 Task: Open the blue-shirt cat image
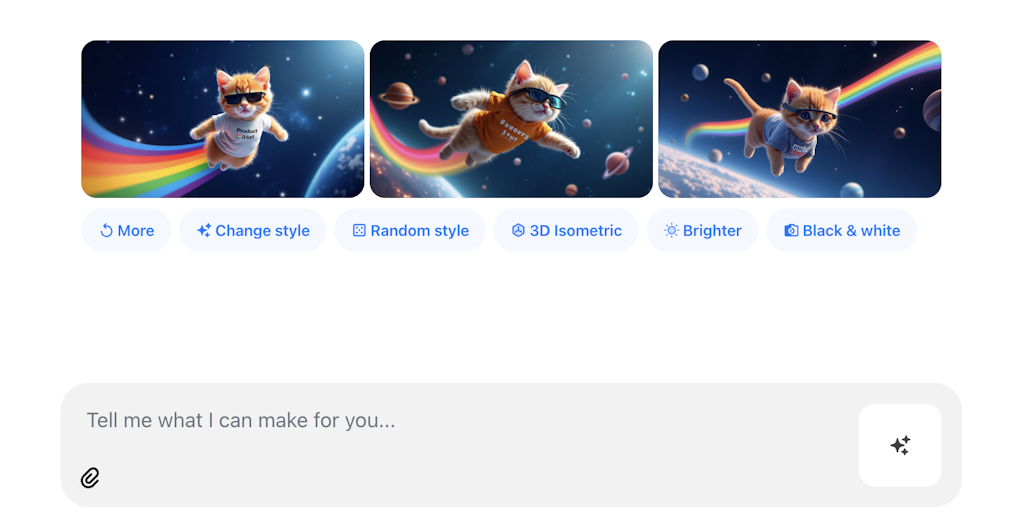coord(799,119)
